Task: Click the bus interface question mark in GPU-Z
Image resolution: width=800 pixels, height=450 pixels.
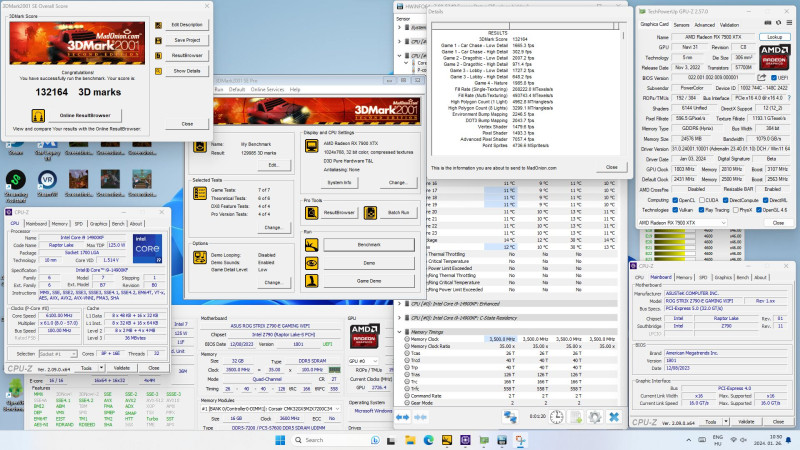Action: 789,98
